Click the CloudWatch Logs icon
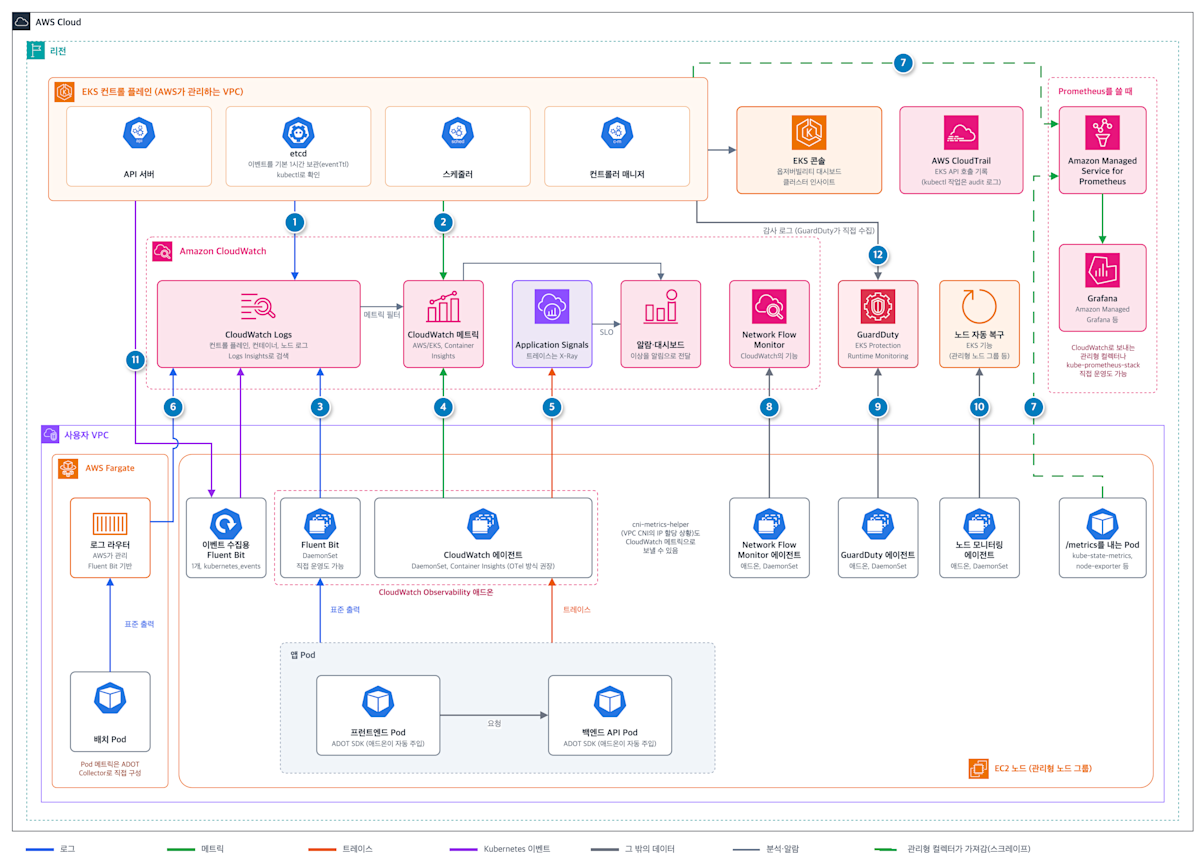This screenshot has height=863, width=1200. (258, 308)
